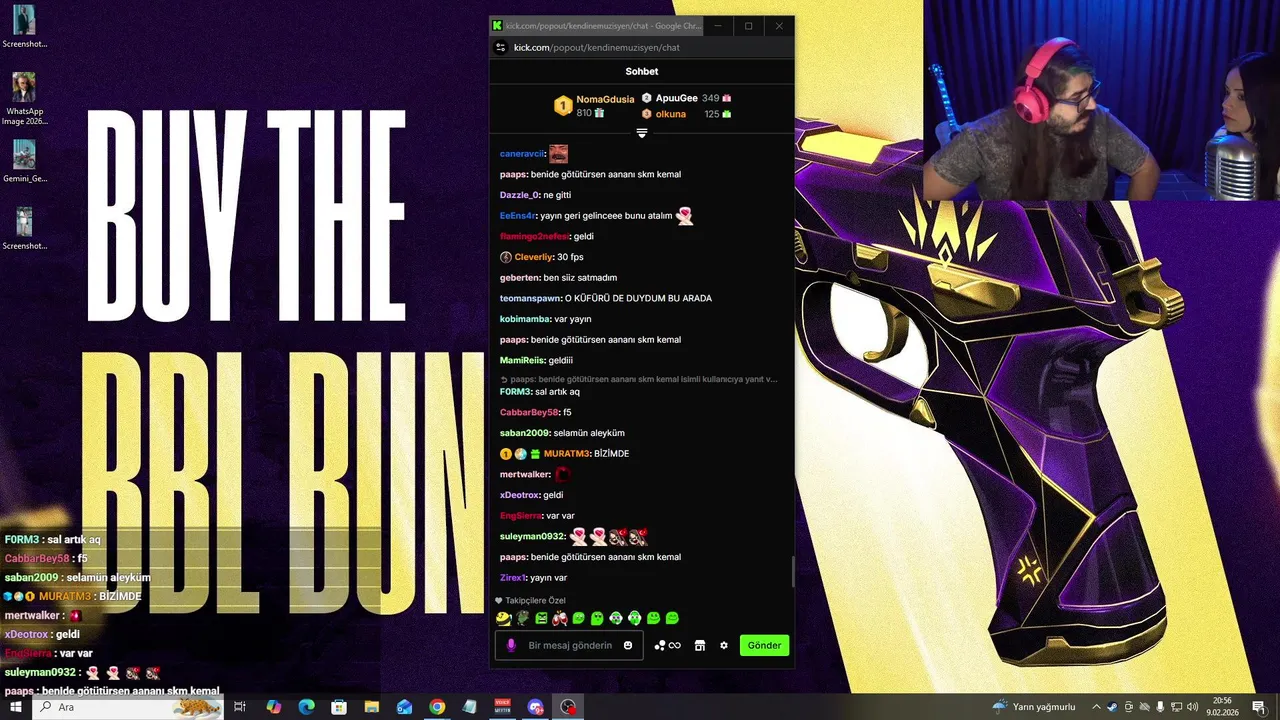
Task: Select the bottom Screenshot desktop icon
Action: click(24, 228)
